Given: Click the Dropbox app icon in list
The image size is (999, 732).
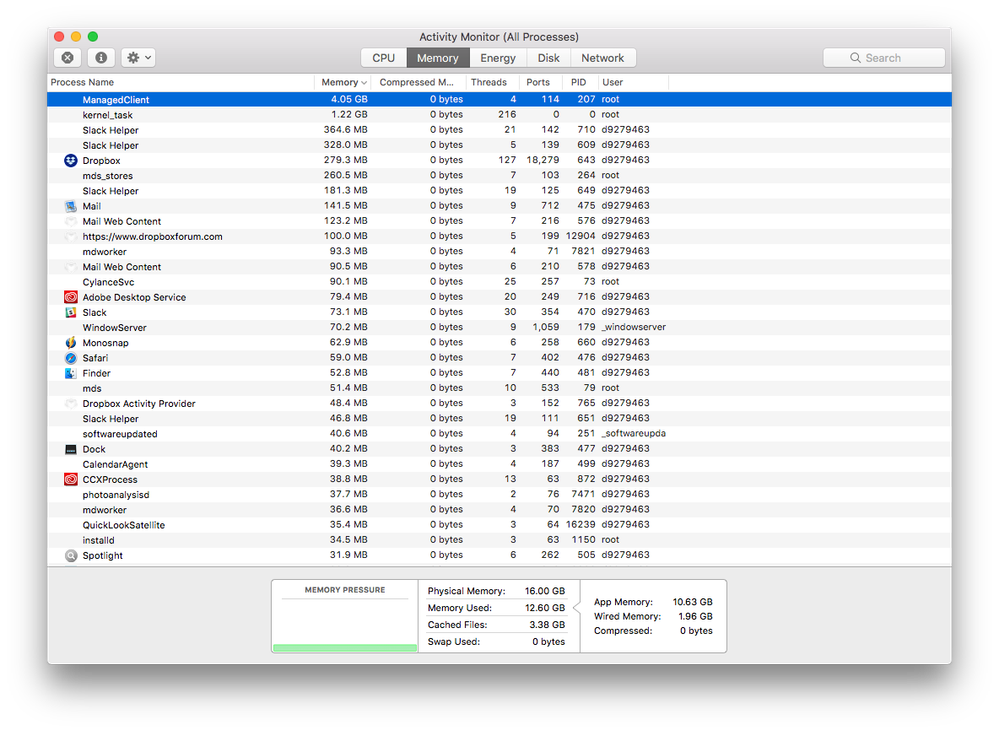Looking at the screenshot, I should click(70, 160).
